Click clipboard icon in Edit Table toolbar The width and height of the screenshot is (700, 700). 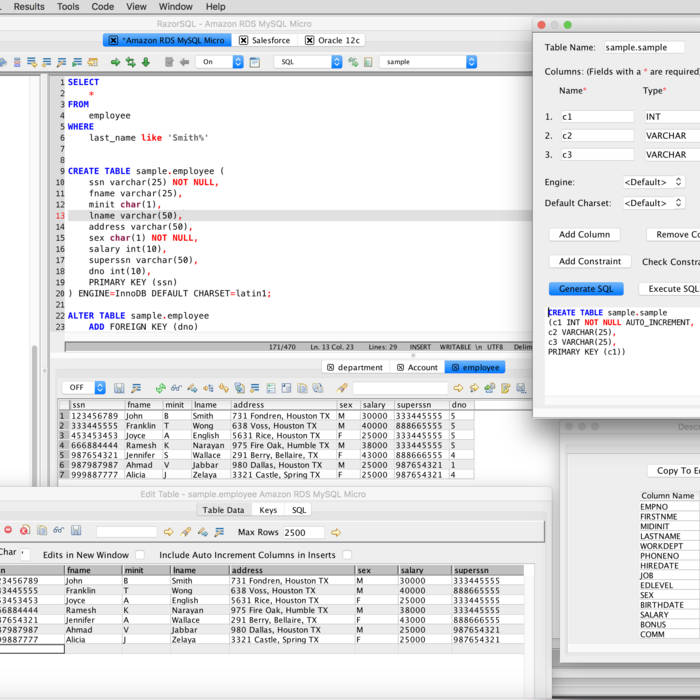pyautogui.click(x=42, y=530)
